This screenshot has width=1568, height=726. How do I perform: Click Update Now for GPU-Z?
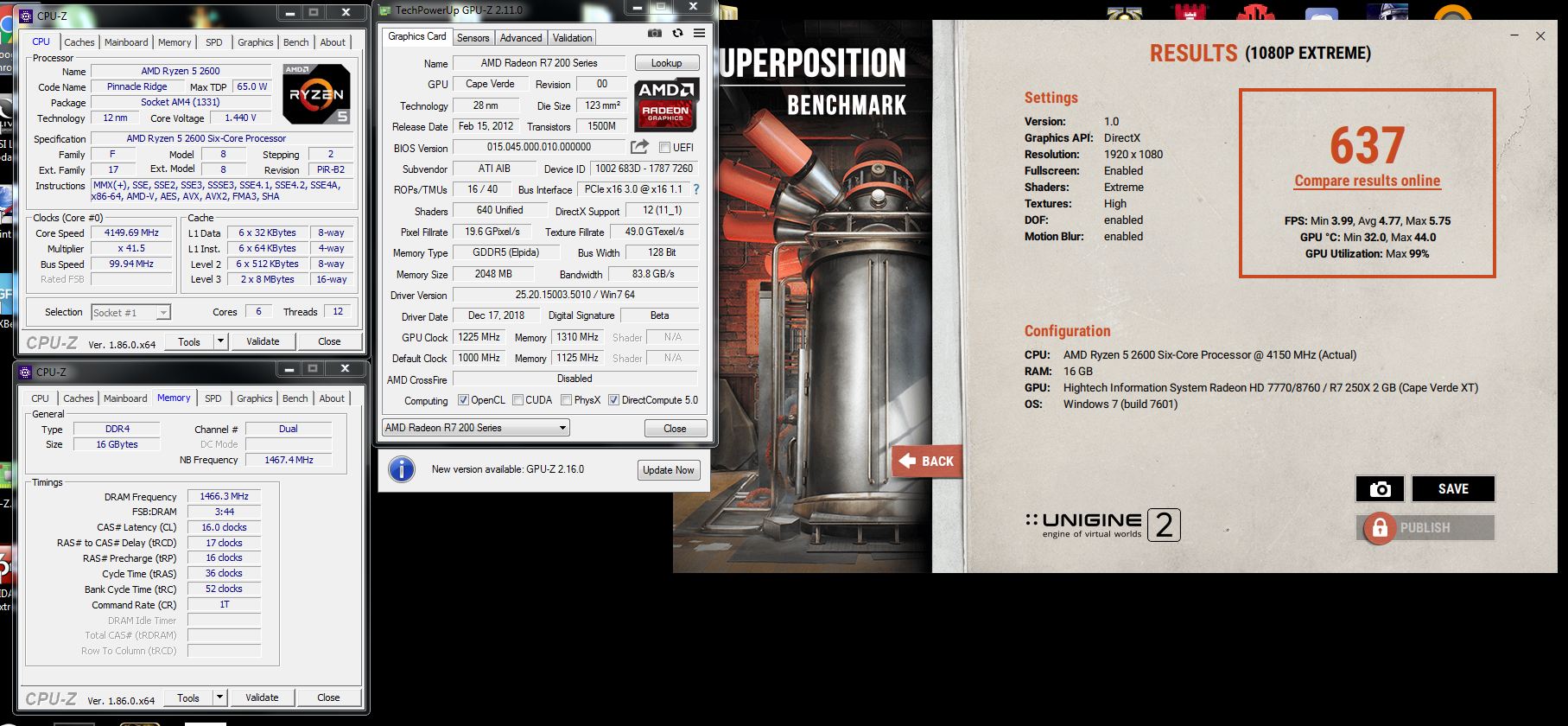668,470
